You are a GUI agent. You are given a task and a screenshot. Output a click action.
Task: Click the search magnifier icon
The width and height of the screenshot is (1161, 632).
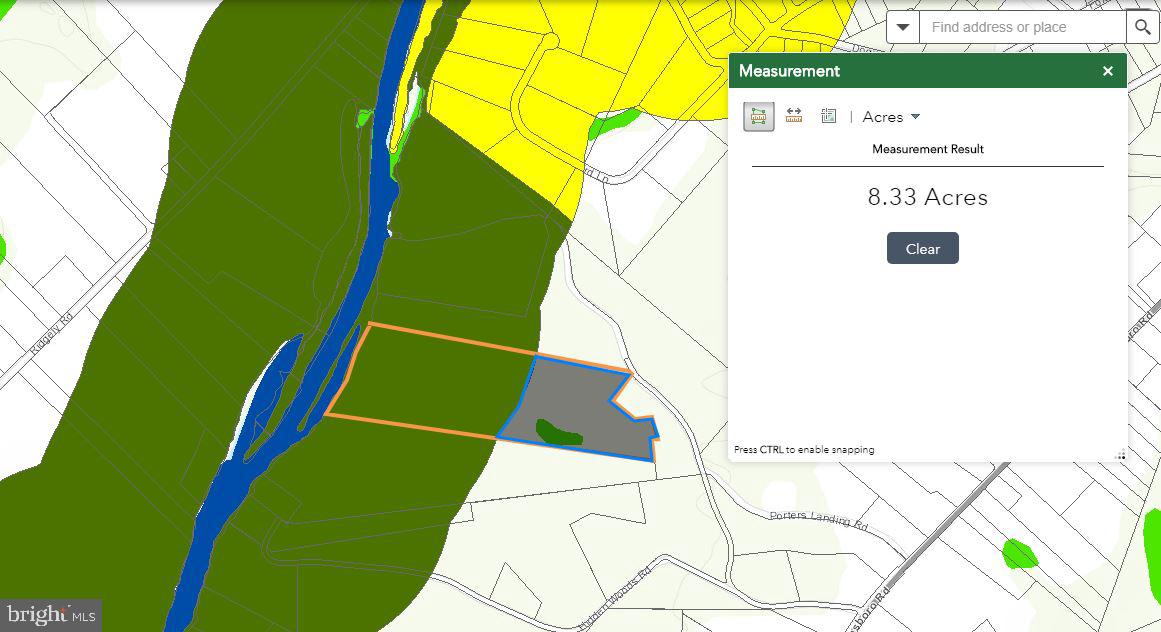tap(1142, 27)
